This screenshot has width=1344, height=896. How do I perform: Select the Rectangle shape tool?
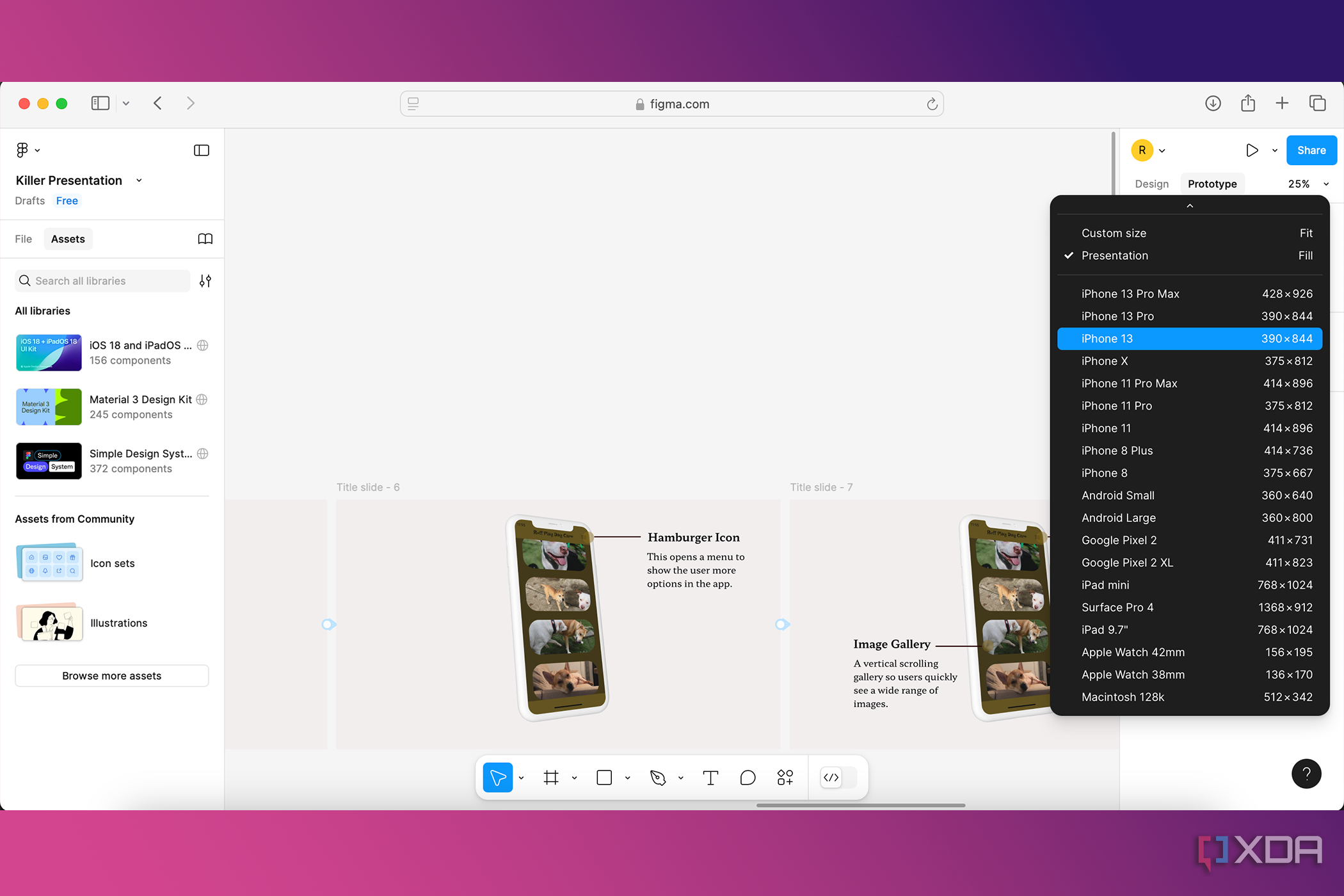pos(604,778)
